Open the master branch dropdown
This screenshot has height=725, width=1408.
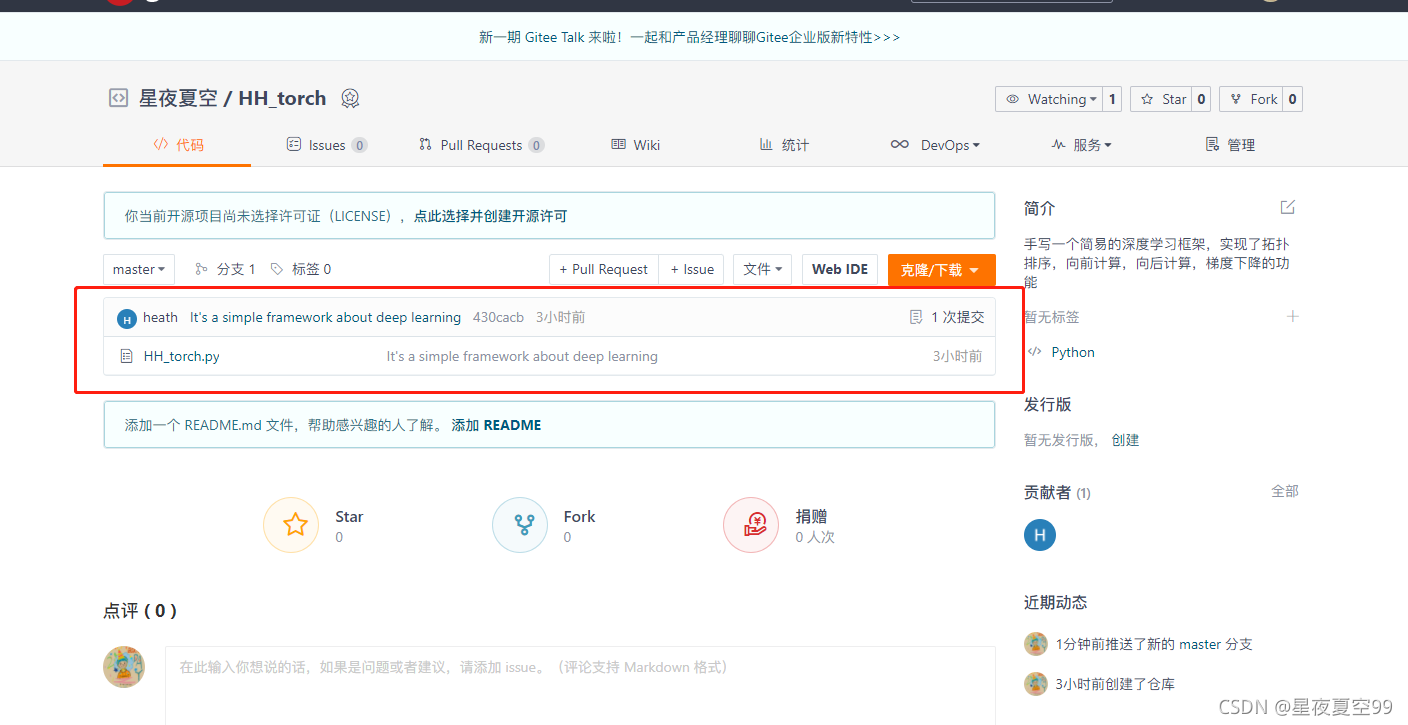139,269
